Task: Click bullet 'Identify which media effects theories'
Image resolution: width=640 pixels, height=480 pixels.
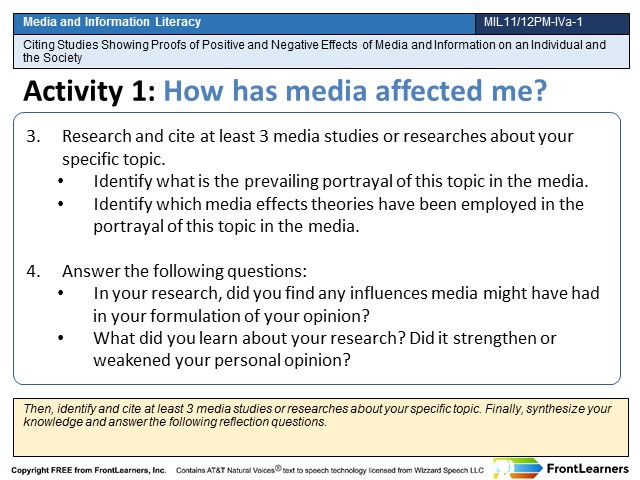Action: (338, 215)
